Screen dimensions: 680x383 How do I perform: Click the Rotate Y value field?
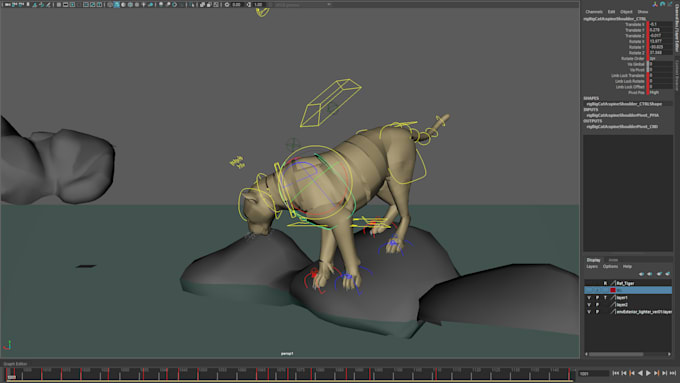point(660,47)
